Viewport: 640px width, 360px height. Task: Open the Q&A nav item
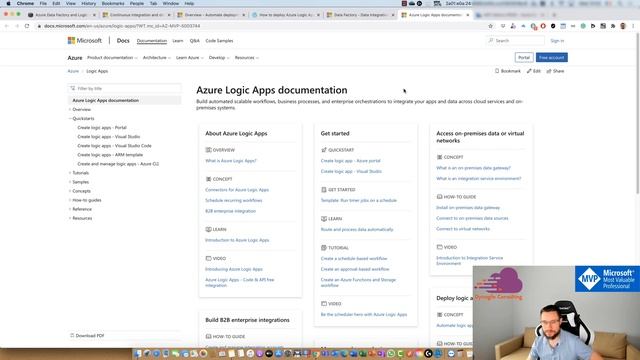click(195, 41)
